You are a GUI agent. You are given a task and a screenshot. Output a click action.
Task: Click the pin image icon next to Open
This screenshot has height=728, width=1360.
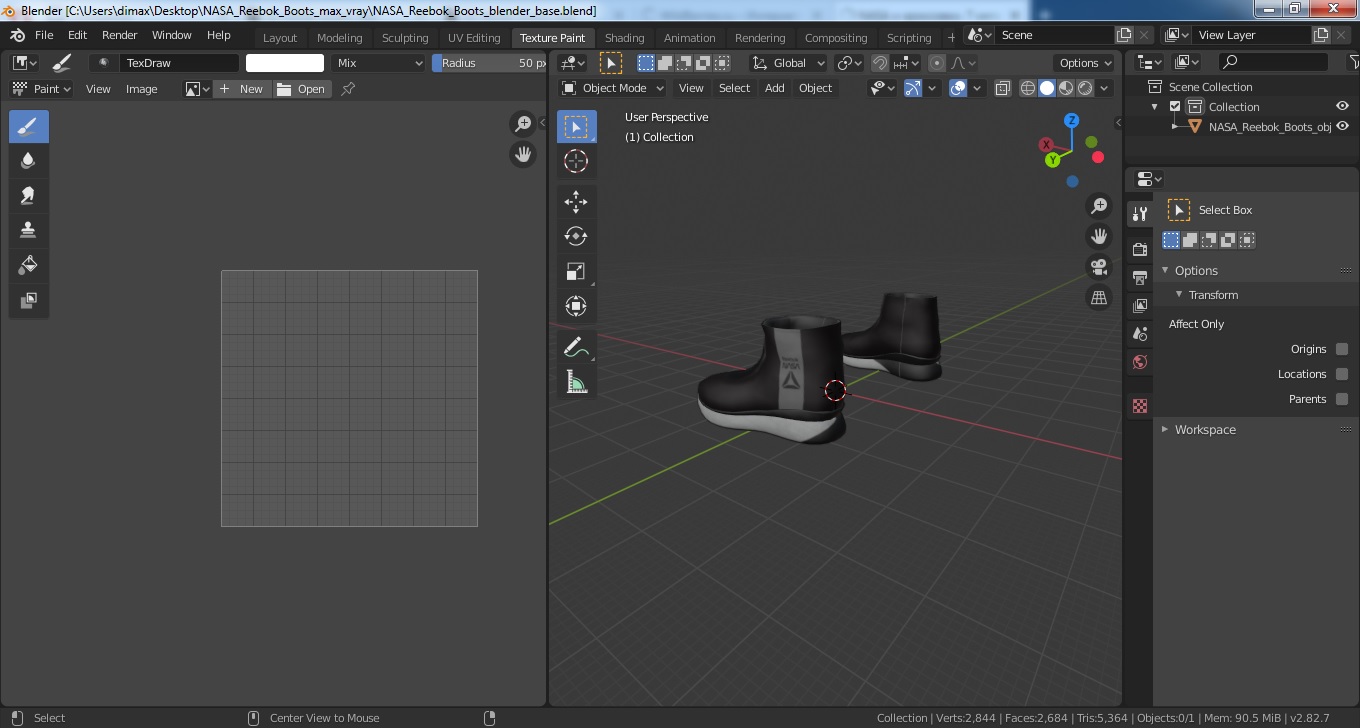click(x=348, y=89)
